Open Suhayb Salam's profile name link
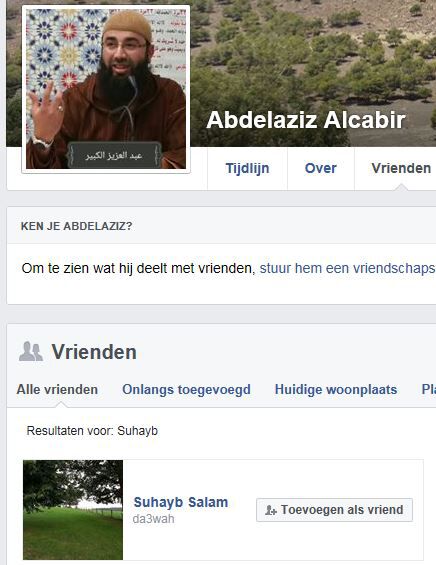This screenshot has width=436, height=565. (x=181, y=502)
